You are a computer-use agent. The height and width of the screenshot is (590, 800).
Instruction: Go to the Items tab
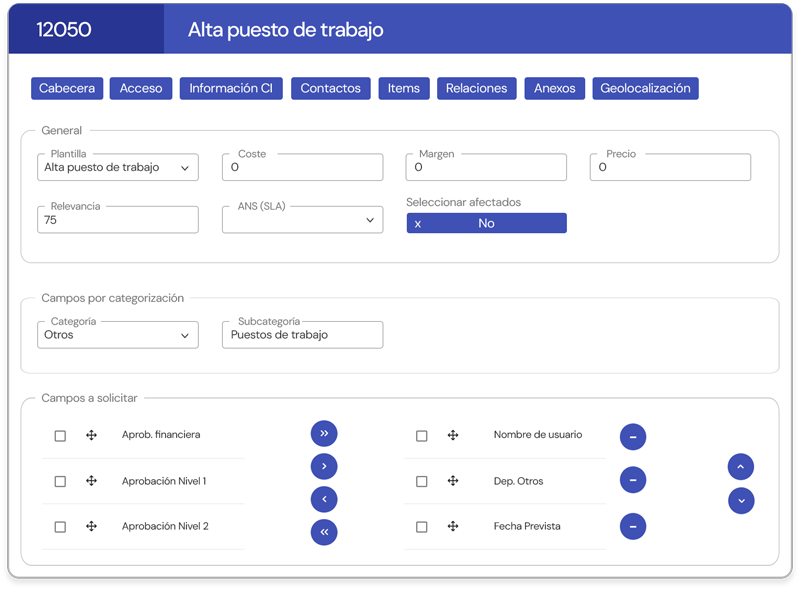tap(404, 88)
